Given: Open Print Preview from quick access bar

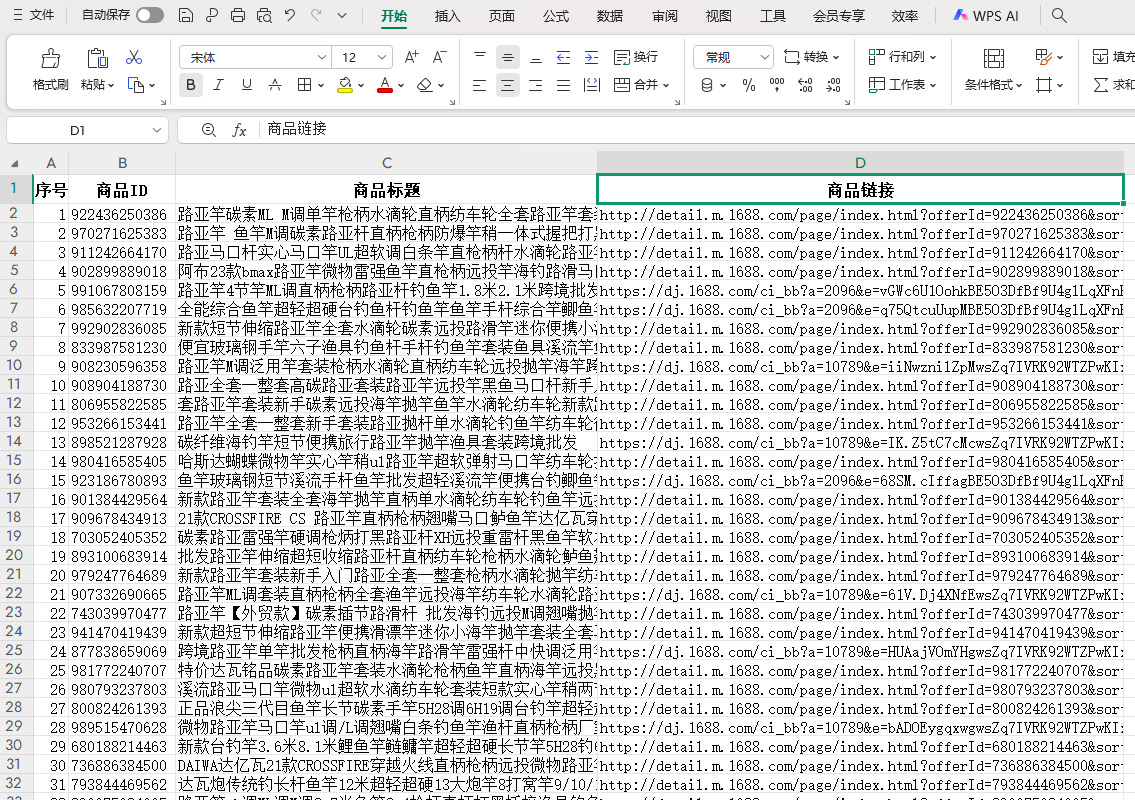Looking at the screenshot, I should click(264, 15).
